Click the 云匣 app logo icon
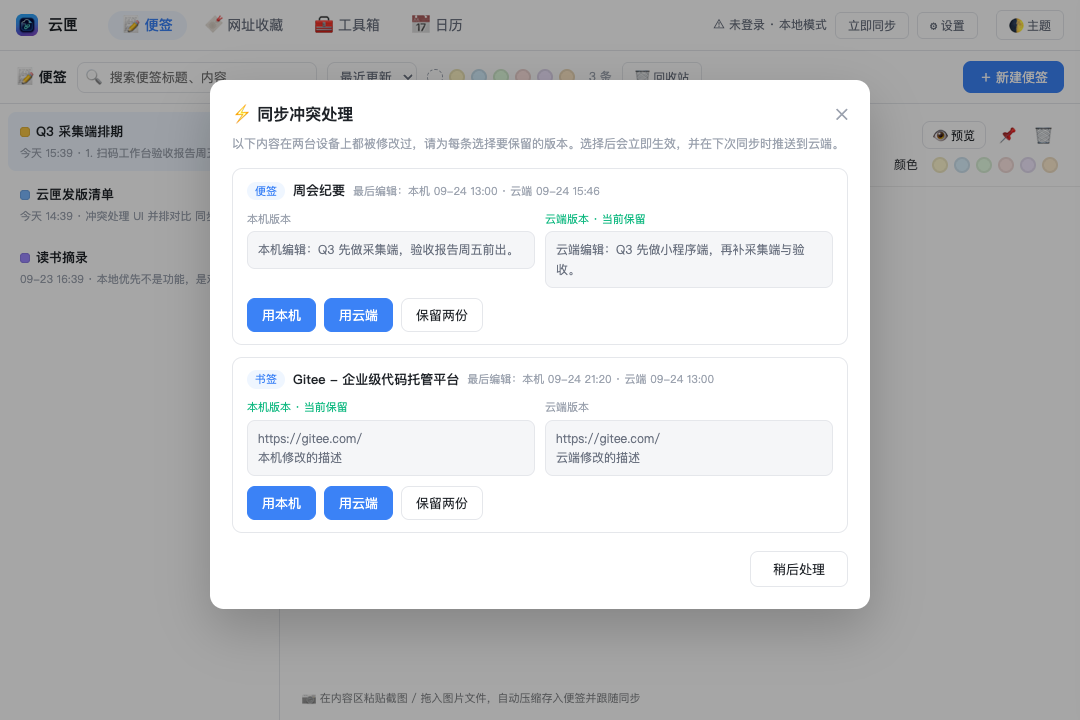The image size is (1080, 720). point(27,25)
